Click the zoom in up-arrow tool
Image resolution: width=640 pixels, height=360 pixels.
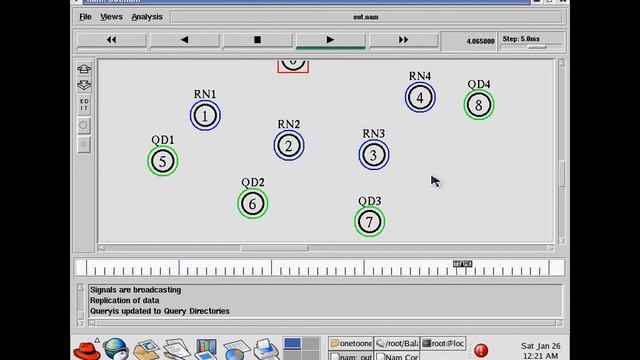click(84, 69)
